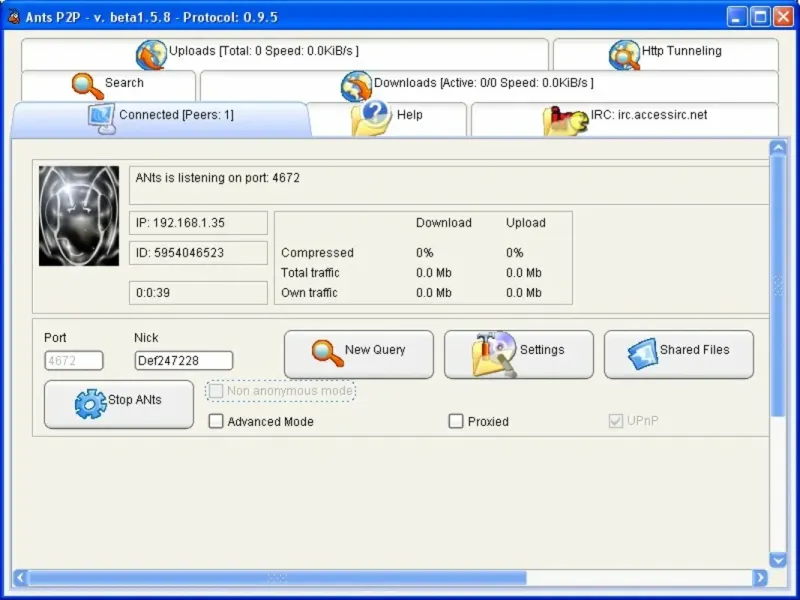Image resolution: width=800 pixels, height=600 pixels.
Task: Click the Http Tunneling tab icon
Action: [x=624, y=55]
